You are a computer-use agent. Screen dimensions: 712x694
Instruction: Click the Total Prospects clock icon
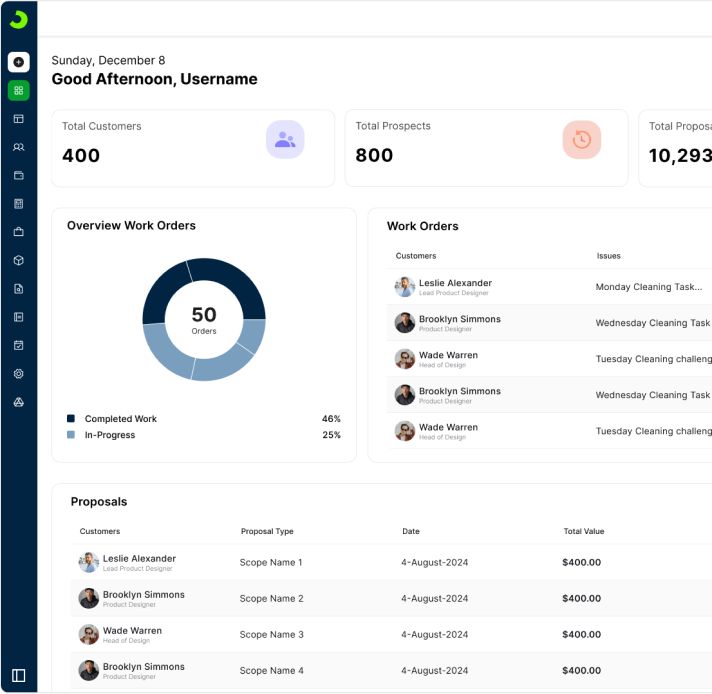(581, 140)
